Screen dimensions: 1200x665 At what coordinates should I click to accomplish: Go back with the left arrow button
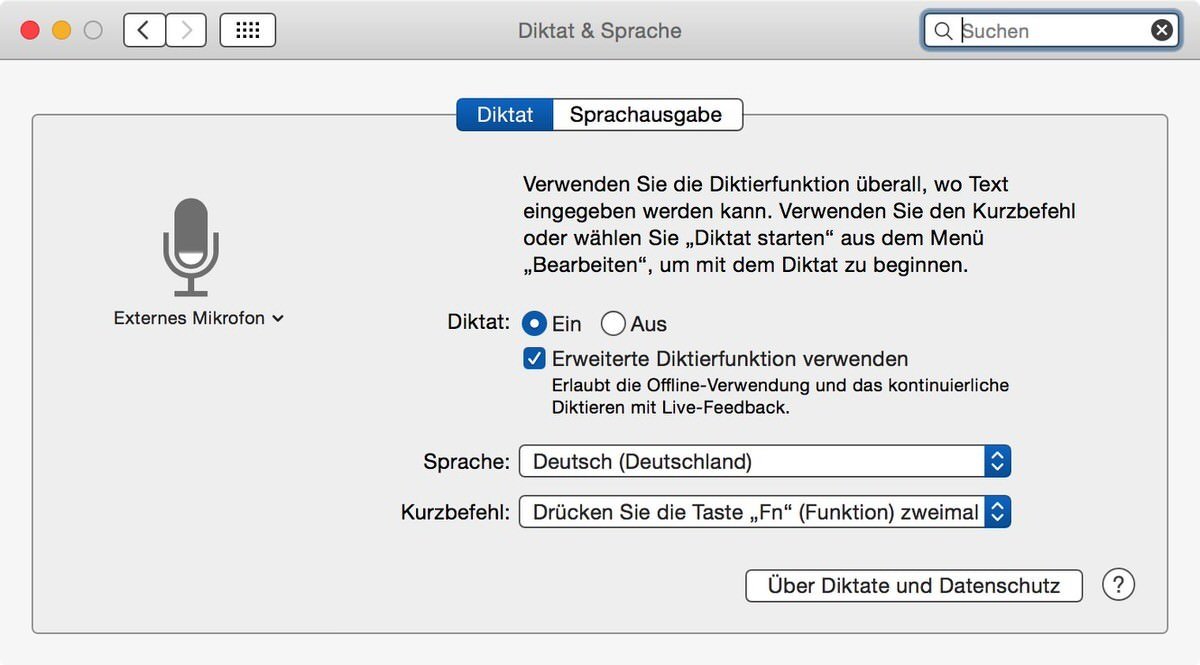tap(144, 30)
